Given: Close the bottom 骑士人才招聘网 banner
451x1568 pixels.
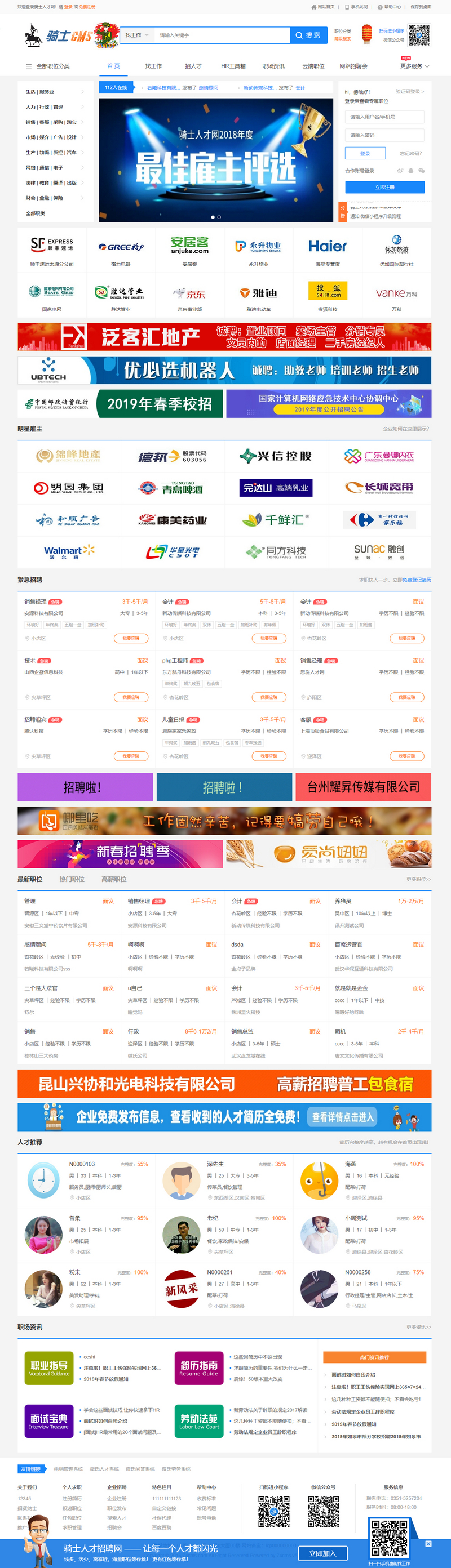Looking at the screenshot, I should (x=428, y=1543).
